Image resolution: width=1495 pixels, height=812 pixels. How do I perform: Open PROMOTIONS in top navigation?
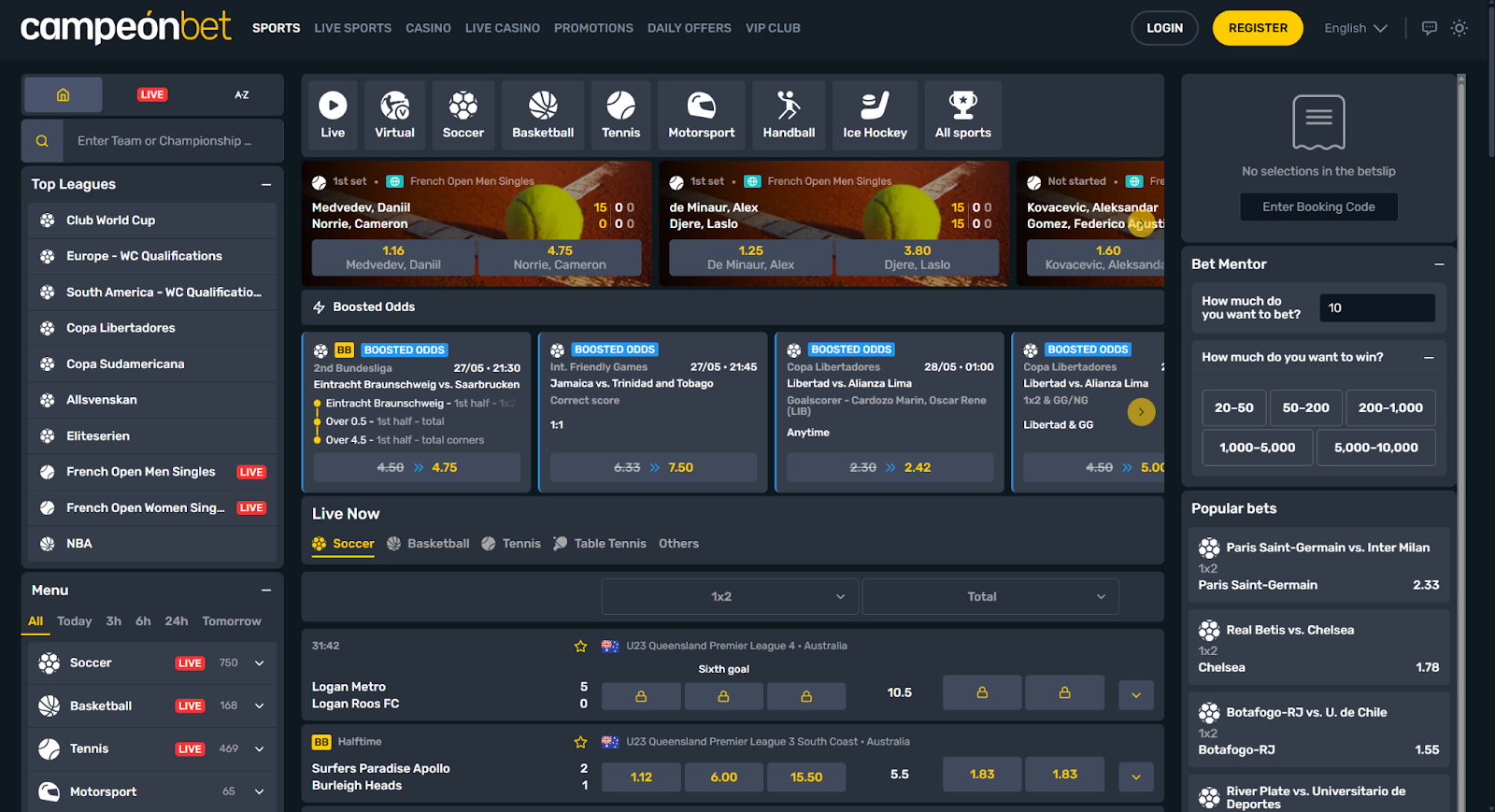click(x=593, y=28)
